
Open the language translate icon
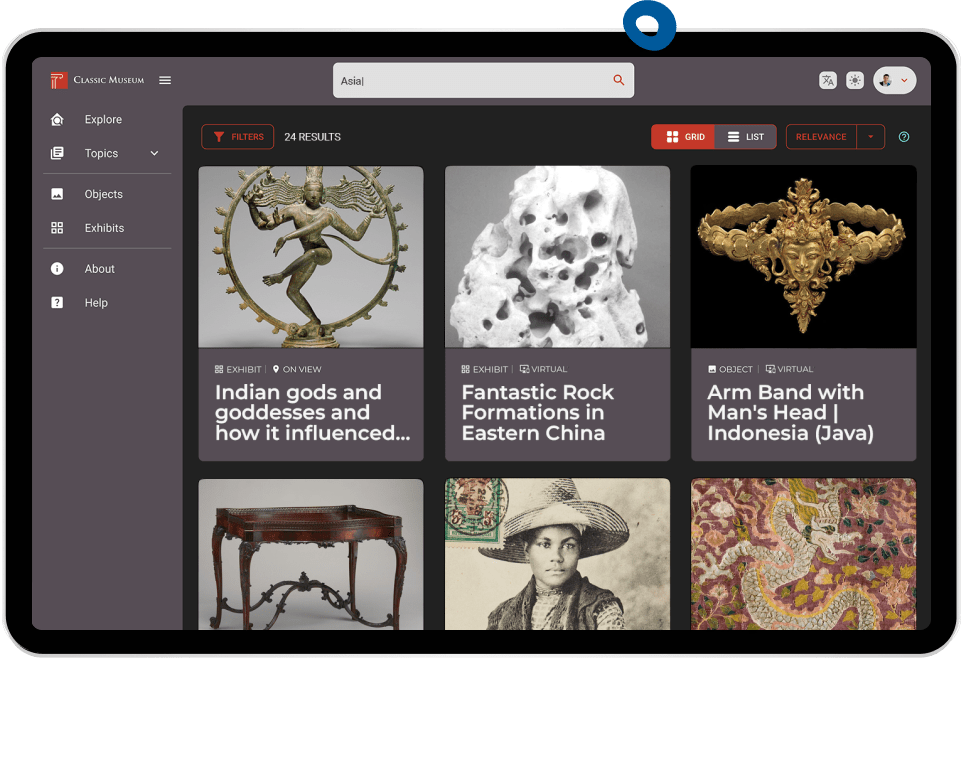pos(828,81)
